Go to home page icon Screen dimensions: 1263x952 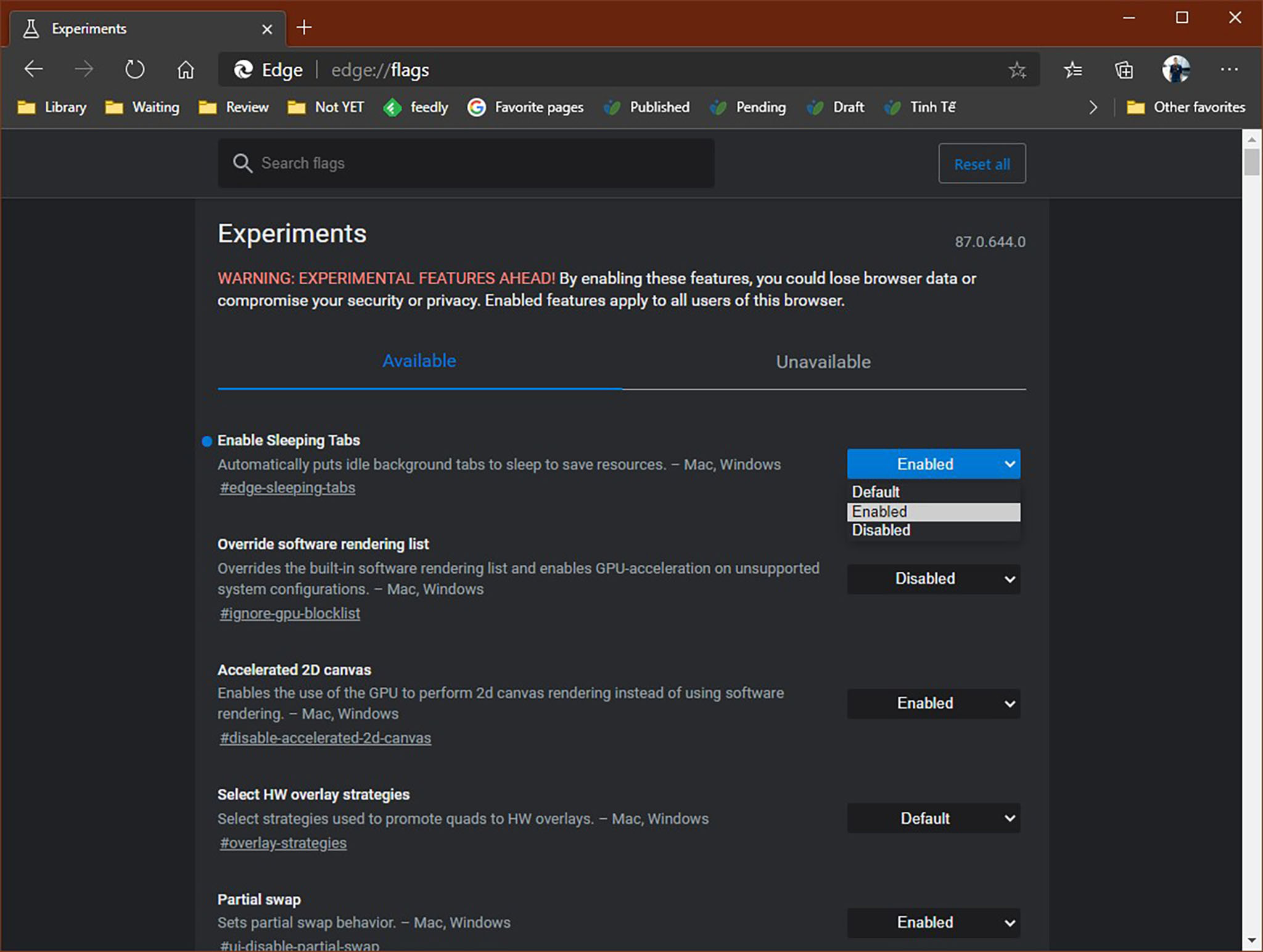(x=185, y=70)
